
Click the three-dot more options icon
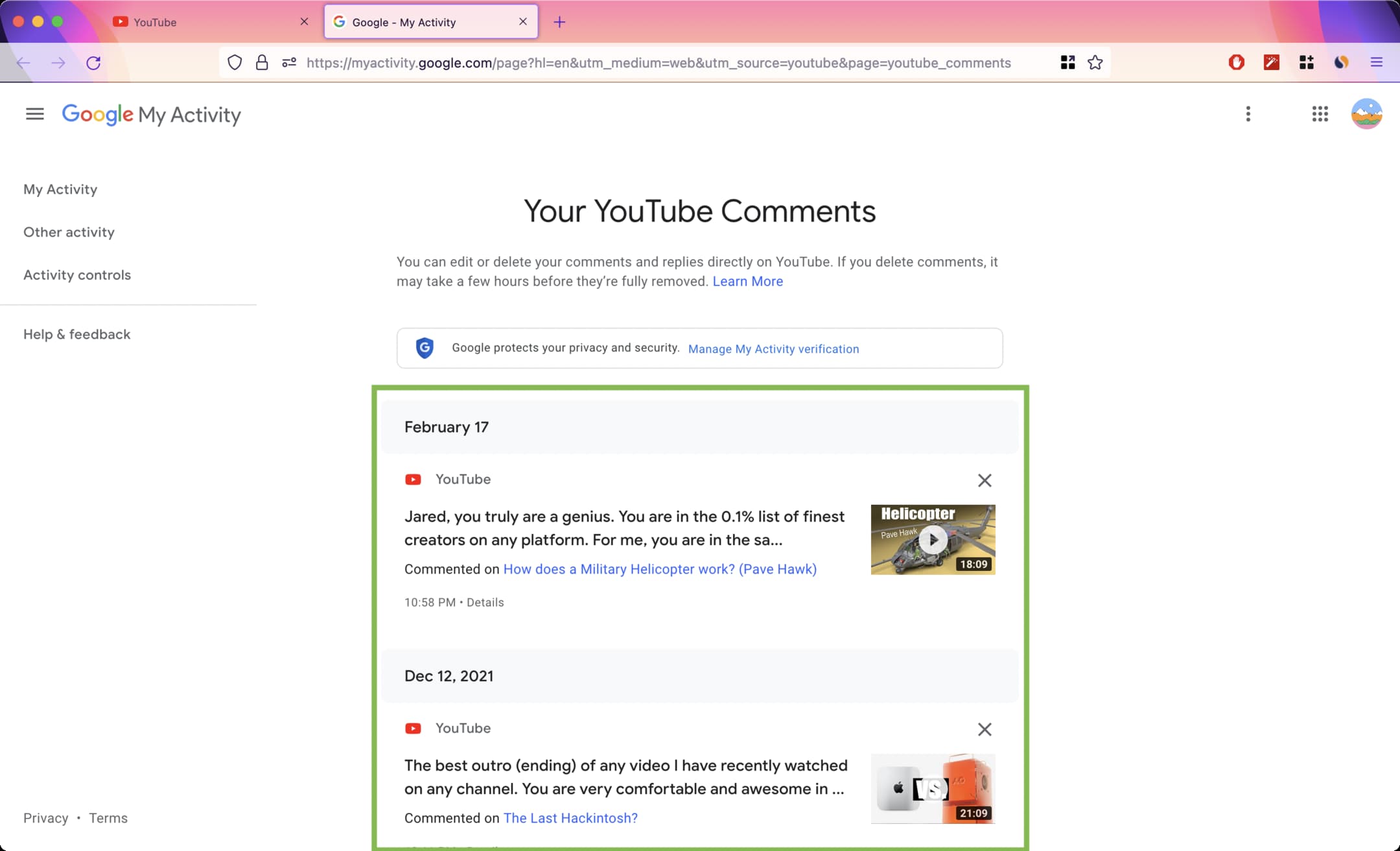click(1248, 114)
